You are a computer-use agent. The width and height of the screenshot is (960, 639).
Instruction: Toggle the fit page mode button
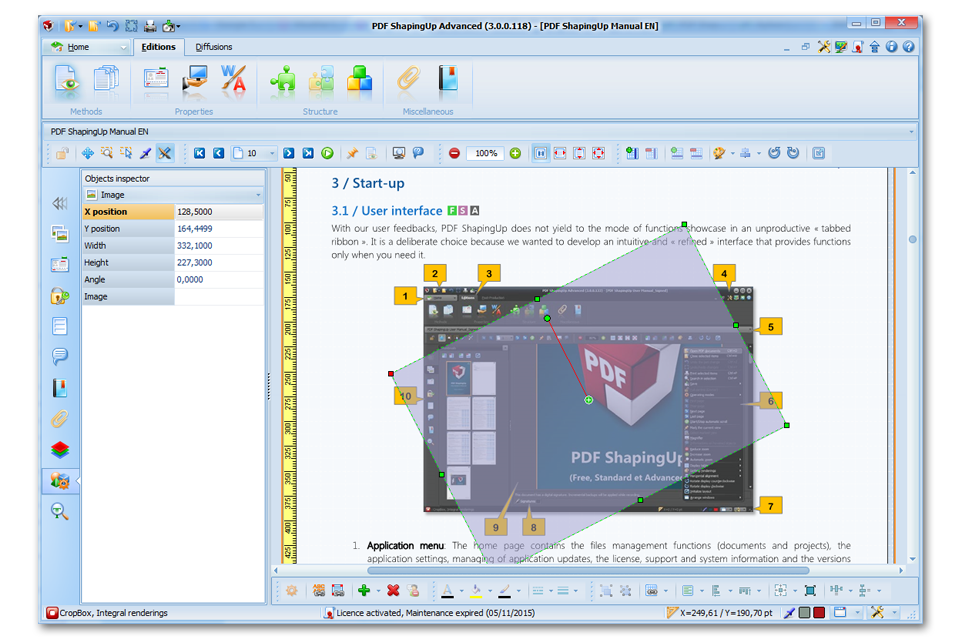point(598,153)
